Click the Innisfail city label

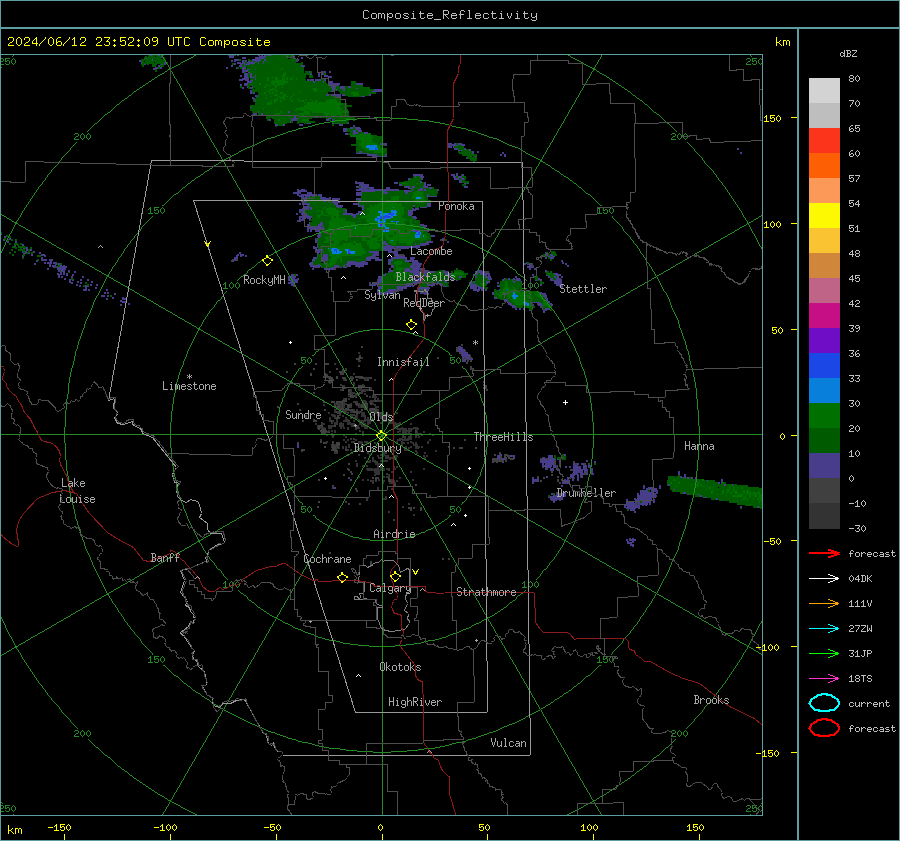coord(403,362)
